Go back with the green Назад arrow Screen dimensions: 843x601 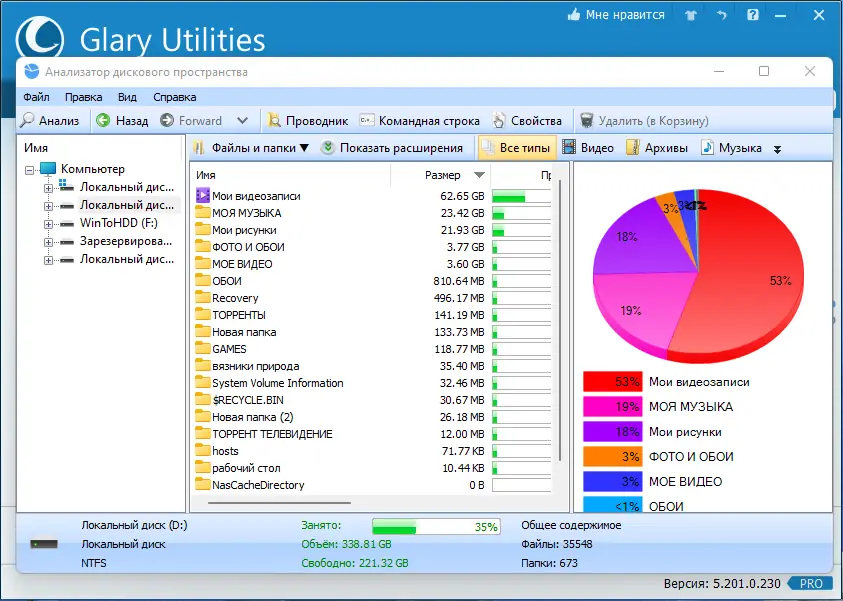[103, 120]
